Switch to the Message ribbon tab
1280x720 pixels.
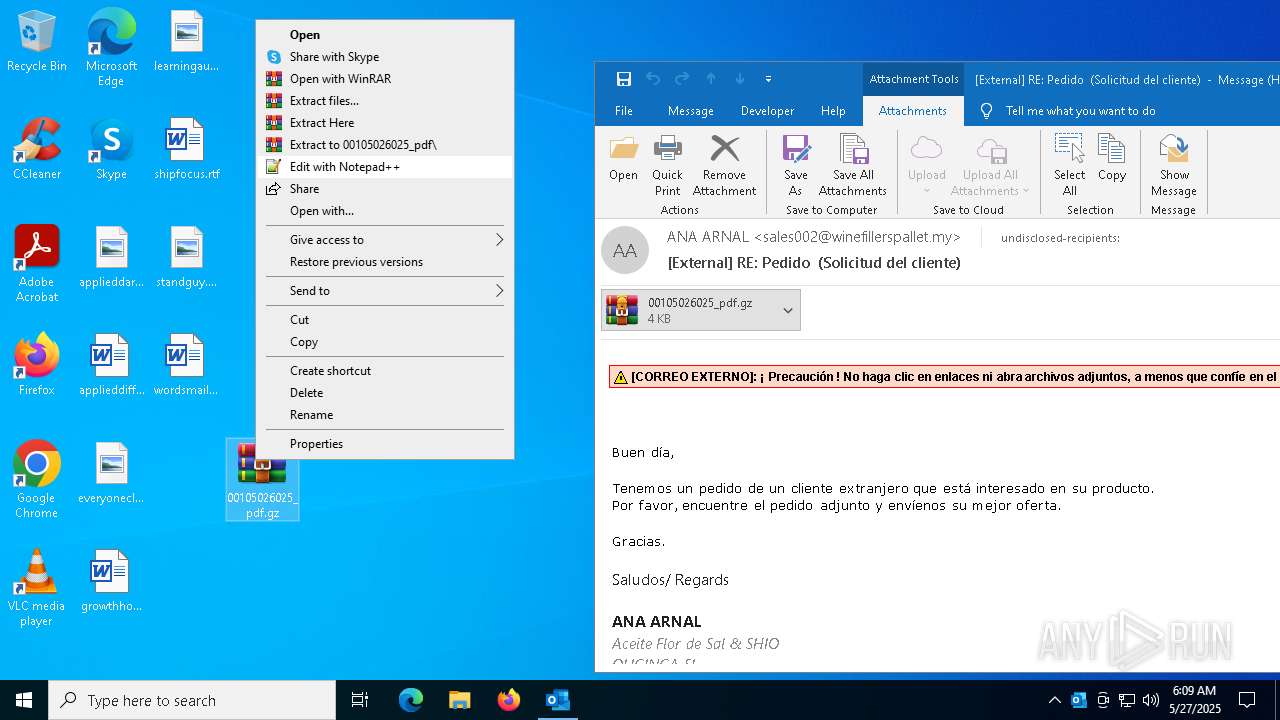tap(691, 111)
